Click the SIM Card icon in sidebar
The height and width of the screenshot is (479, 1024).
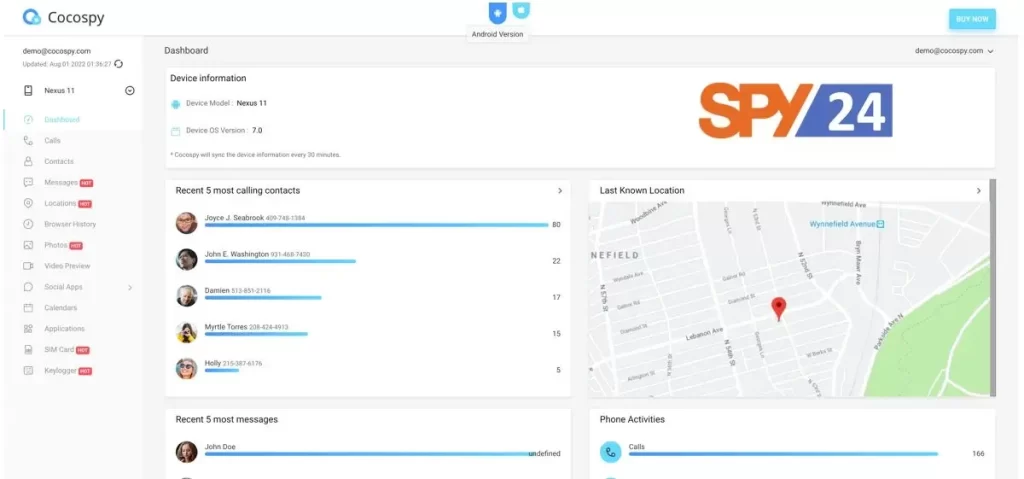coord(28,350)
